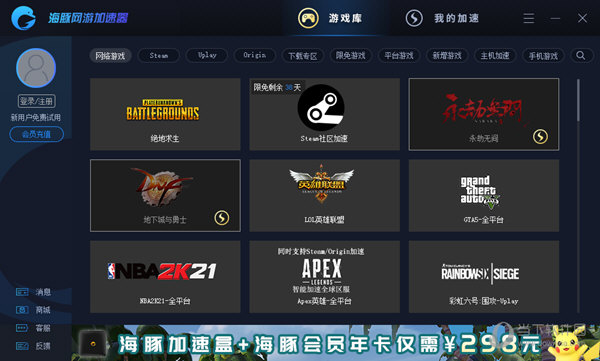The width and height of the screenshot is (600, 361).
Task: Open 商城 store icon in sidebar
Action: tap(22, 310)
